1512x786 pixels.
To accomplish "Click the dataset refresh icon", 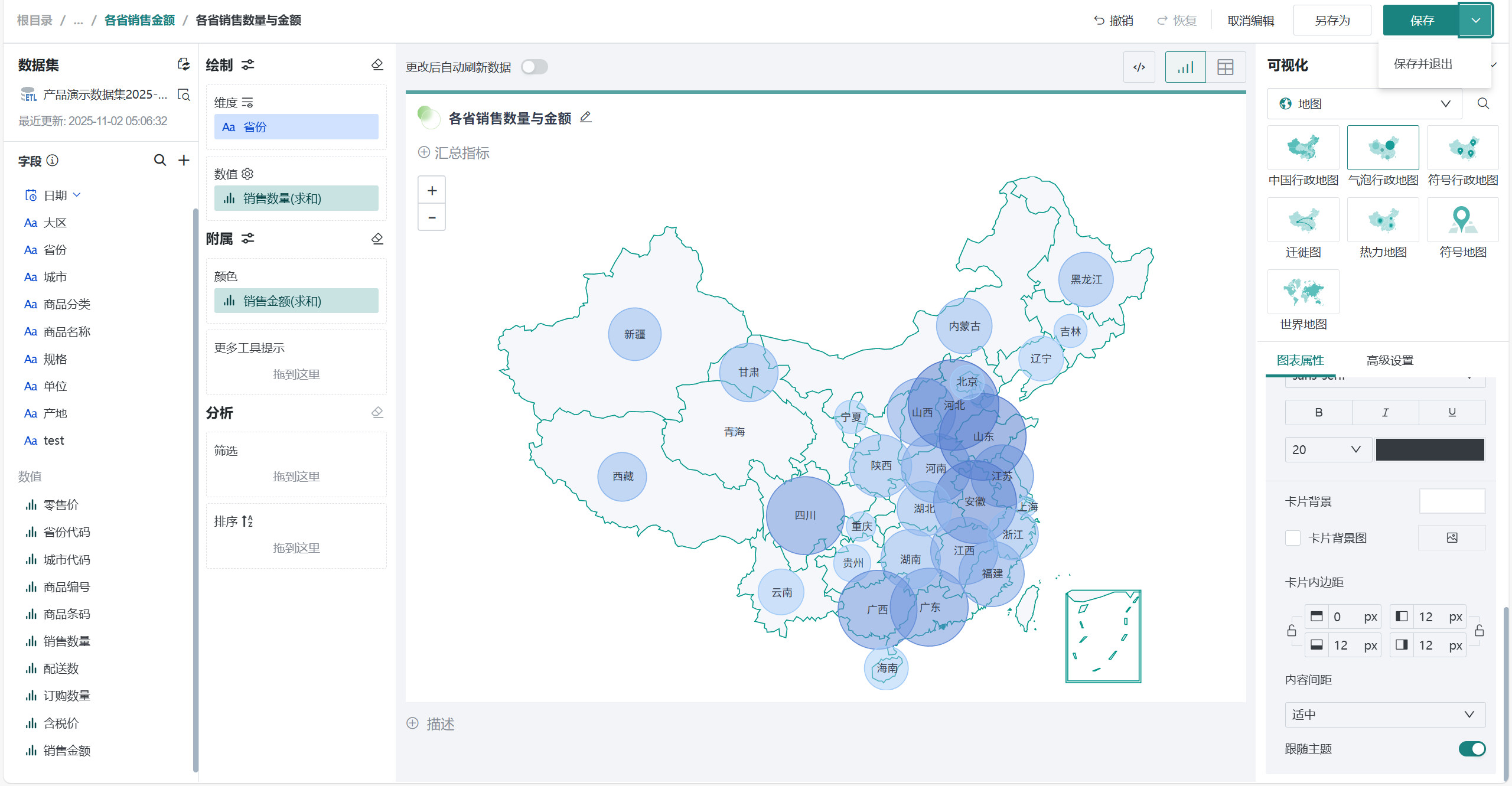I will click(184, 64).
